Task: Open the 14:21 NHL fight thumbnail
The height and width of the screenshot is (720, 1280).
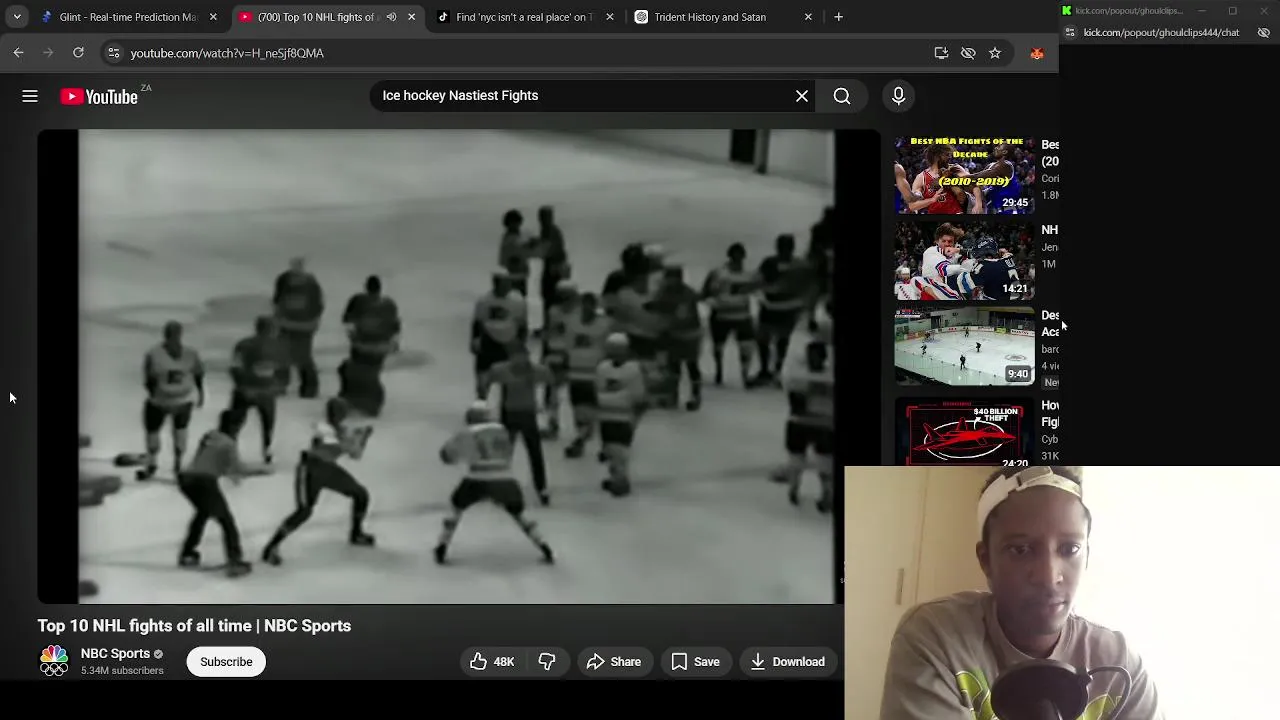Action: [964, 261]
